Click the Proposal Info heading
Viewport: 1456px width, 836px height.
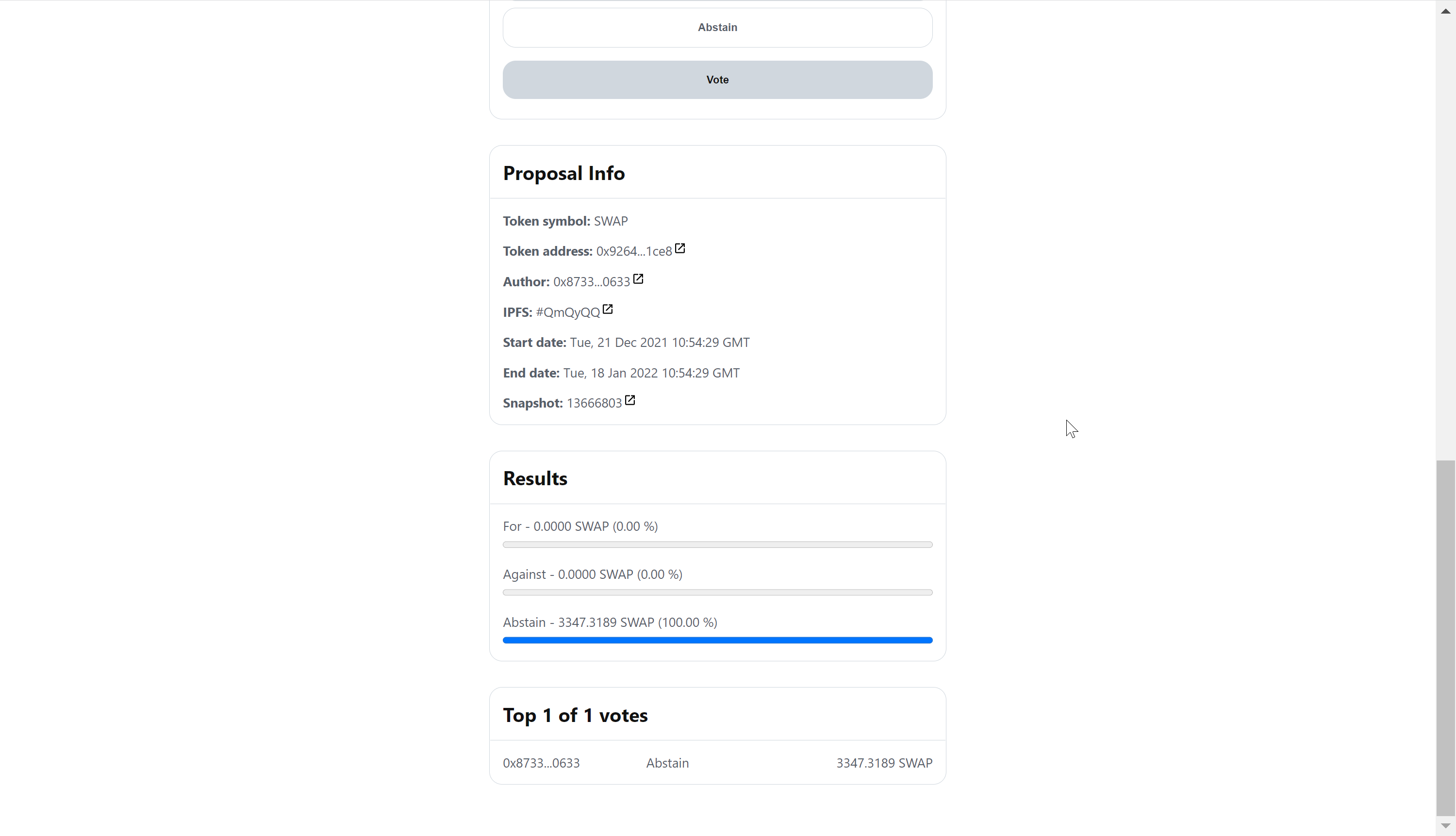pyautogui.click(x=563, y=173)
